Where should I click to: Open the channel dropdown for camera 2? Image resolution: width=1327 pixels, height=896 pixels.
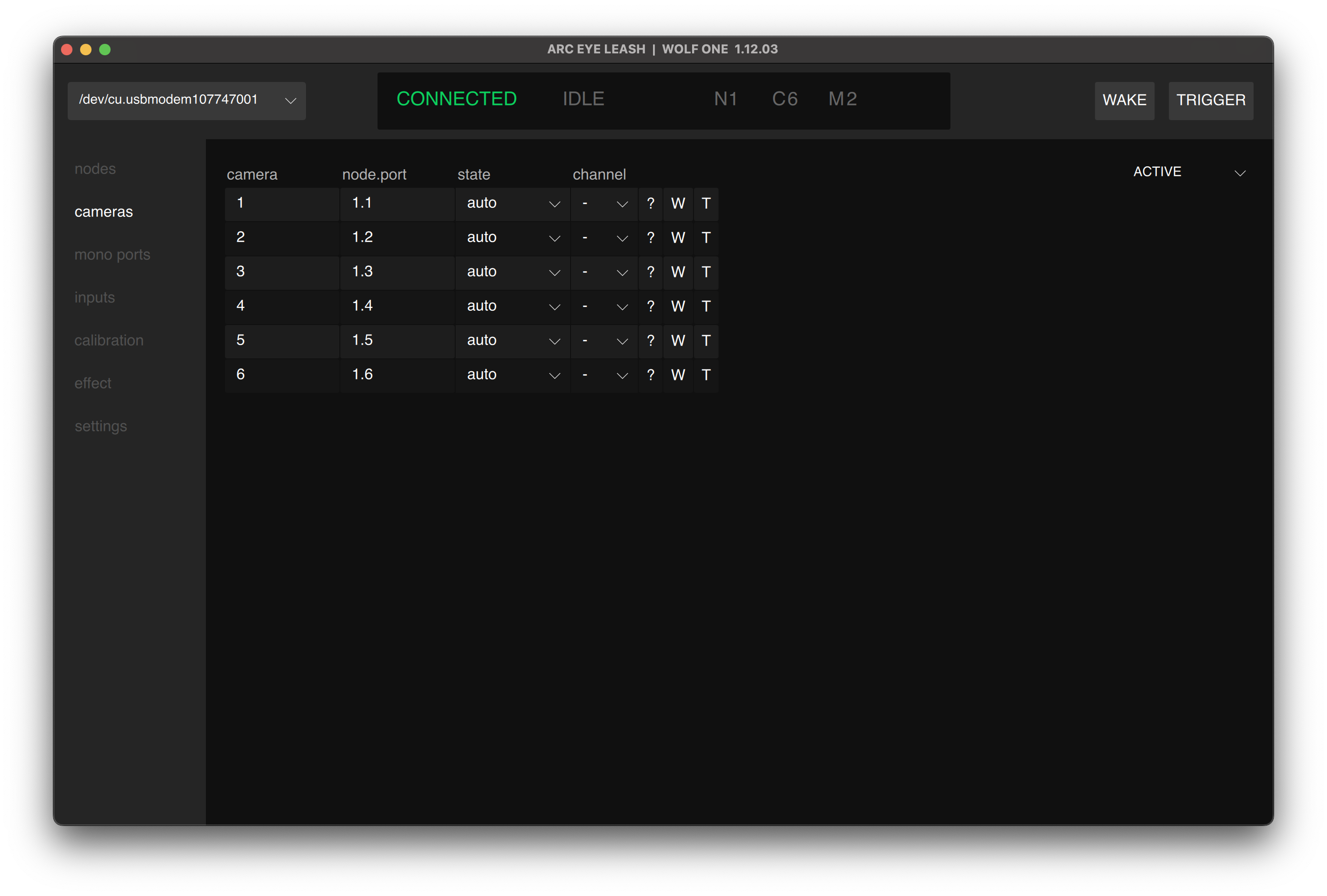point(604,238)
